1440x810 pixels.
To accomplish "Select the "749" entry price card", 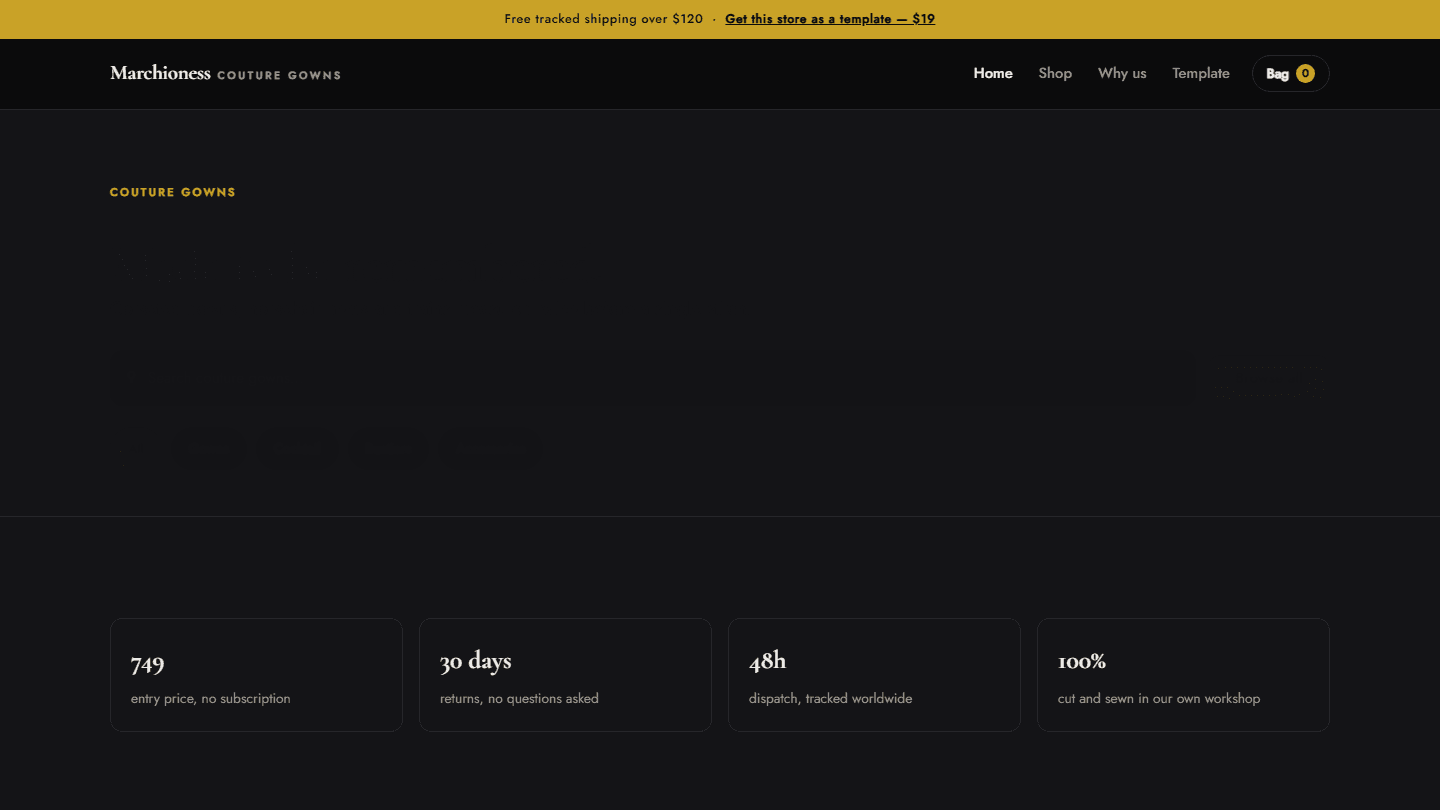I will (x=256, y=675).
